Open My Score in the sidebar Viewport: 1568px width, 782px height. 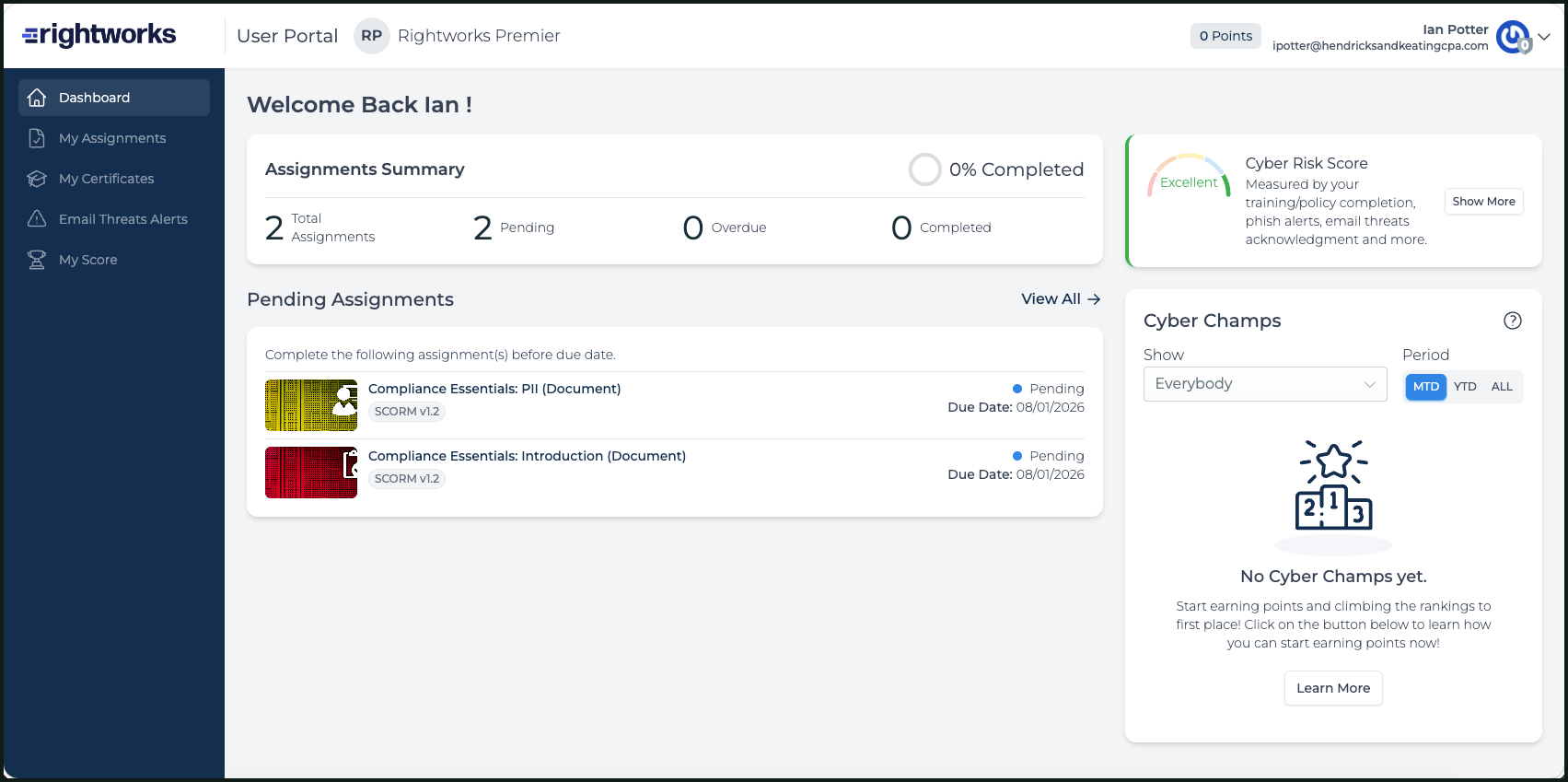114,260
